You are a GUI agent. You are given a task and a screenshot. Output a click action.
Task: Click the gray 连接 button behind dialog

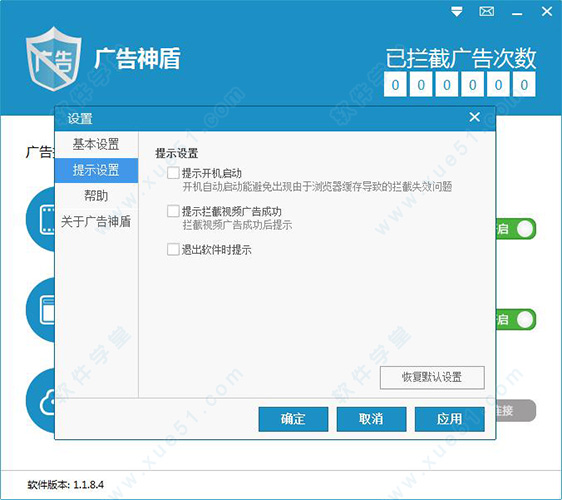click(x=516, y=411)
